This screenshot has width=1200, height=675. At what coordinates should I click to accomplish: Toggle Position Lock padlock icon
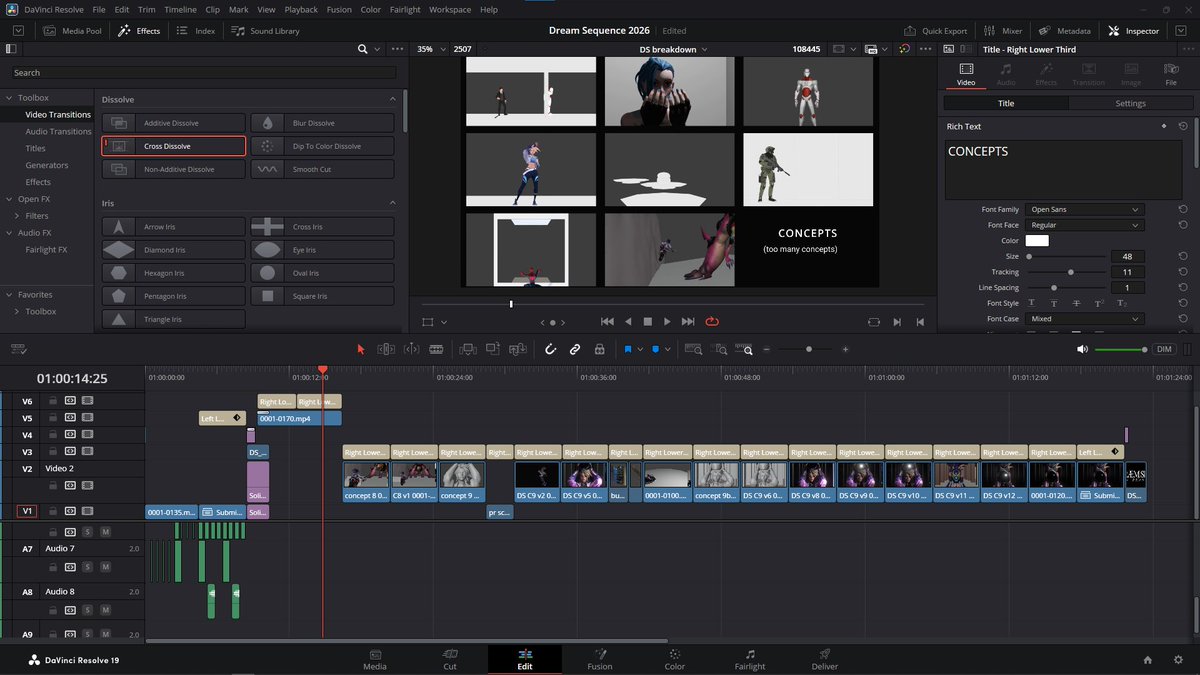click(599, 349)
